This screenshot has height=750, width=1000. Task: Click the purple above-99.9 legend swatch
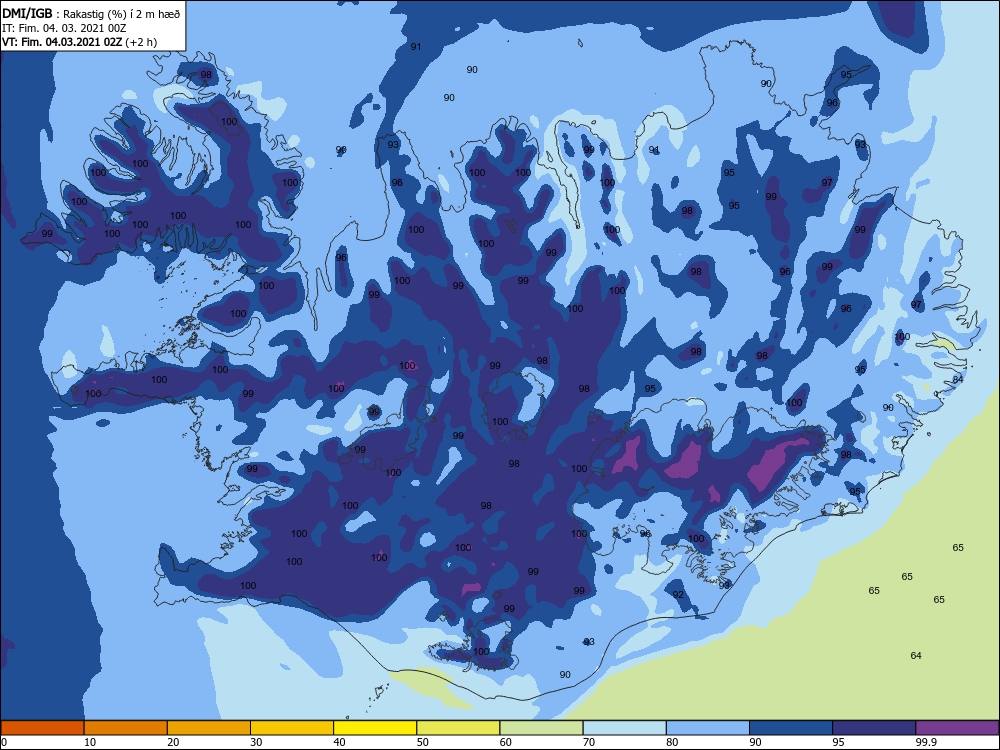coord(957,728)
